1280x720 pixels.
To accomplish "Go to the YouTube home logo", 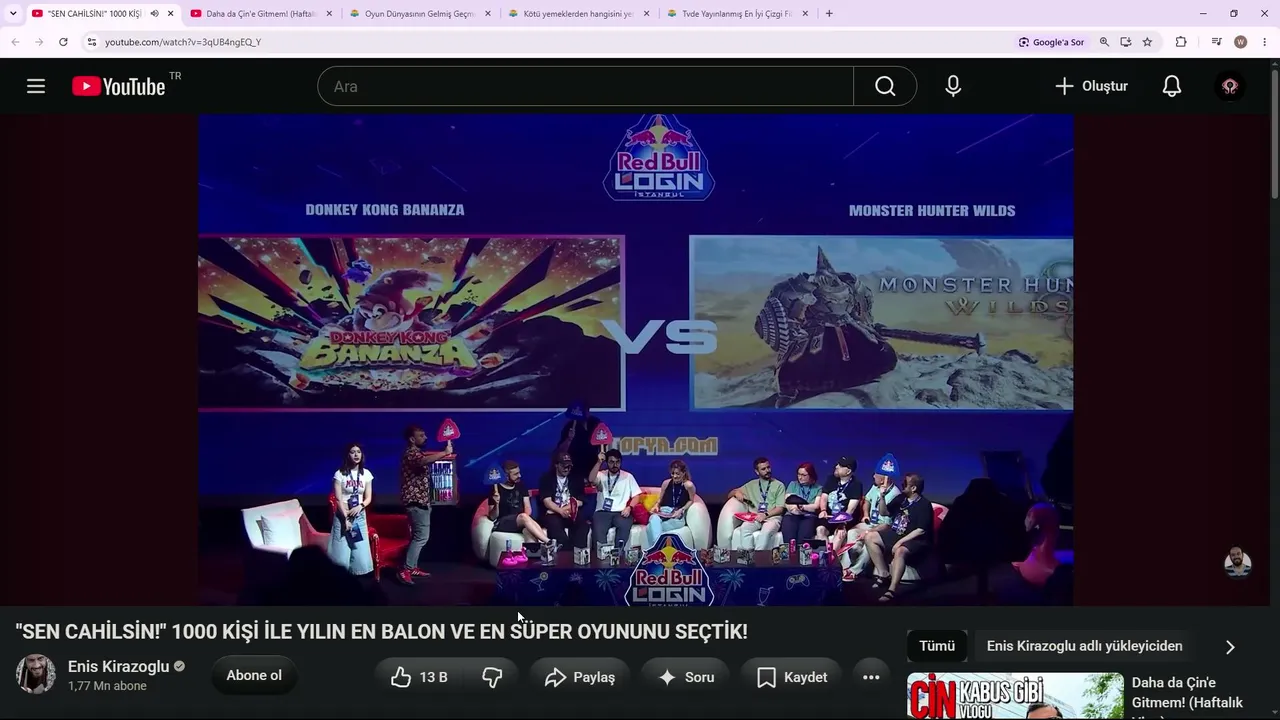I will [119, 86].
